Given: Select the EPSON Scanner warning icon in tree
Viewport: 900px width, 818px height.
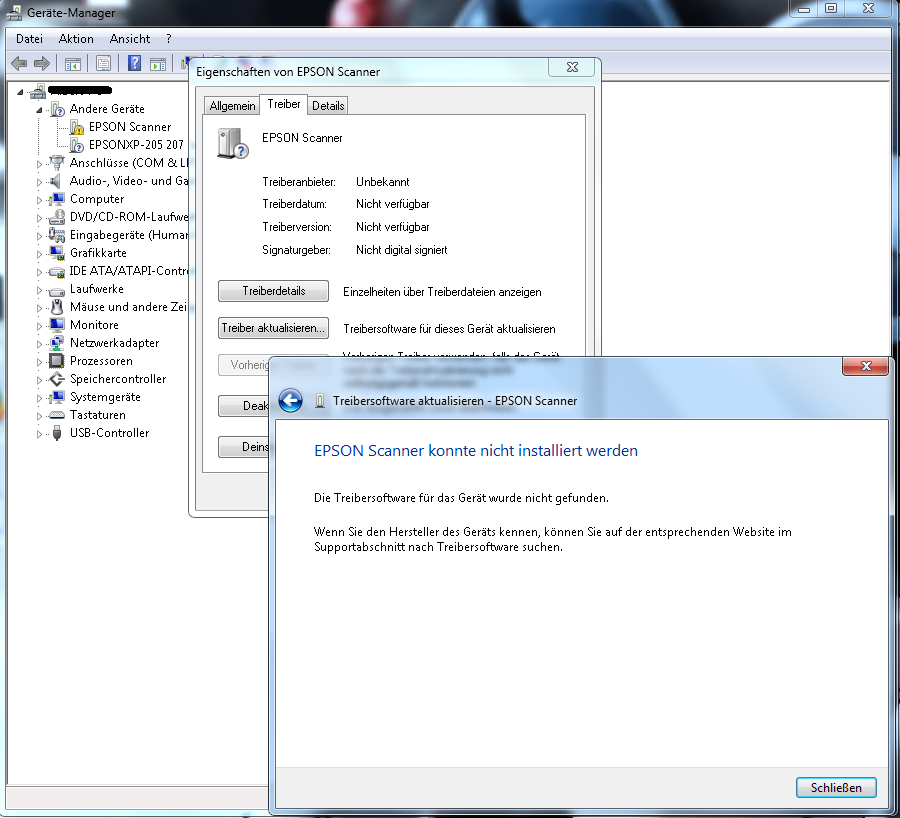Looking at the screenshot, I should click(x=77, y=127).
